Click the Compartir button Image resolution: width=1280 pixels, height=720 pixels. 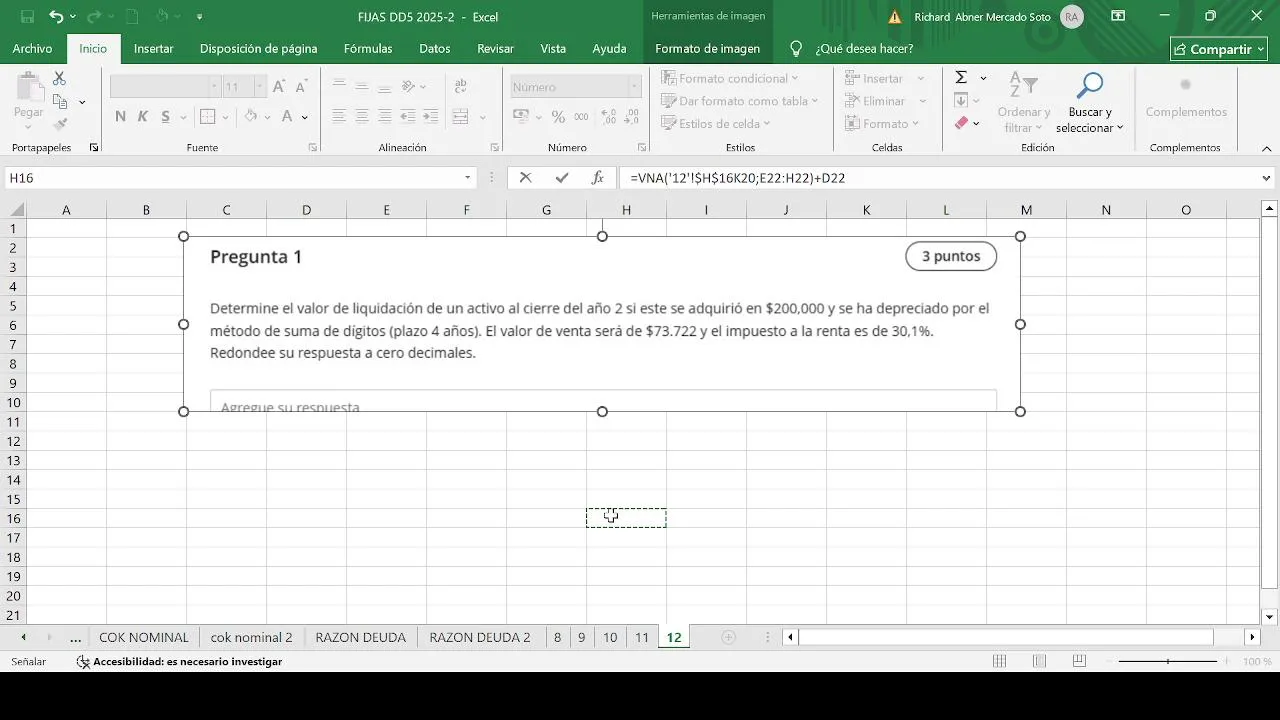(x=1218, y=49)
